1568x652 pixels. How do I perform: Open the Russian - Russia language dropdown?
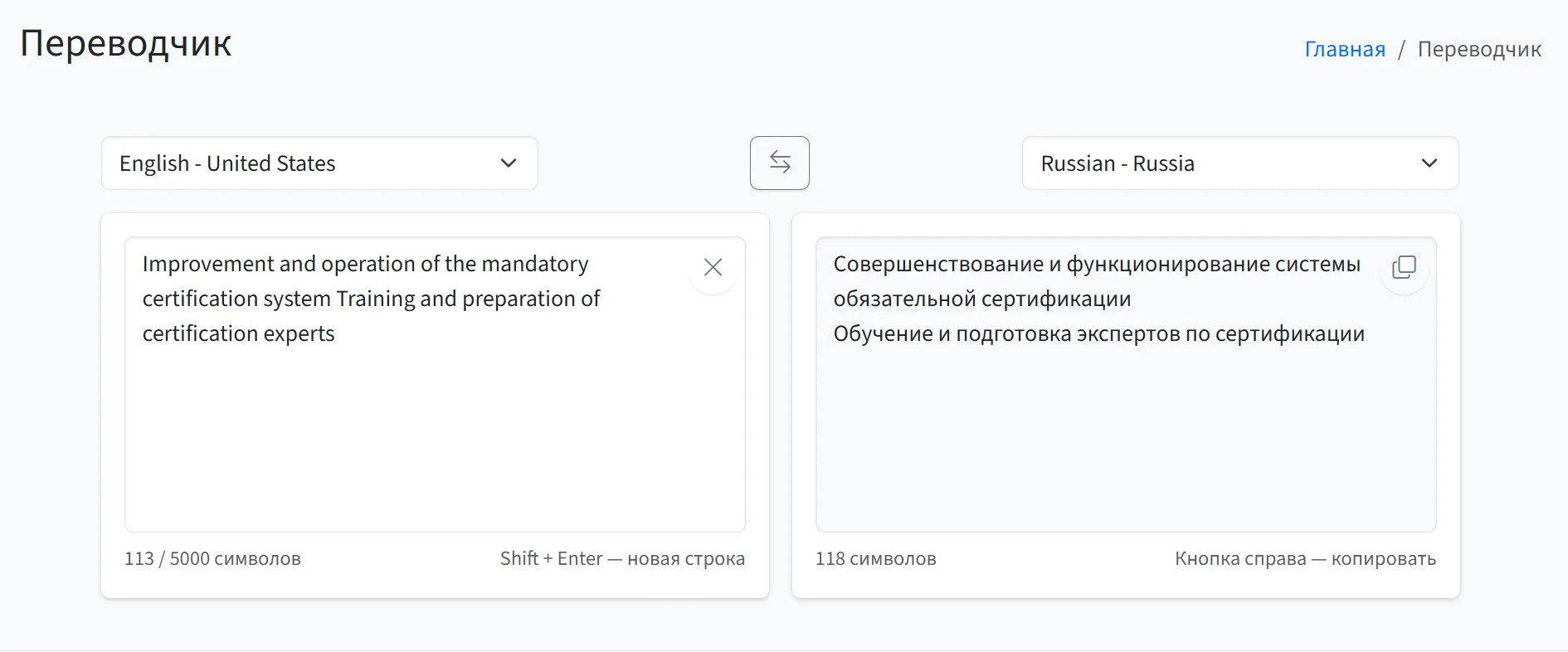click(1239, 163)
